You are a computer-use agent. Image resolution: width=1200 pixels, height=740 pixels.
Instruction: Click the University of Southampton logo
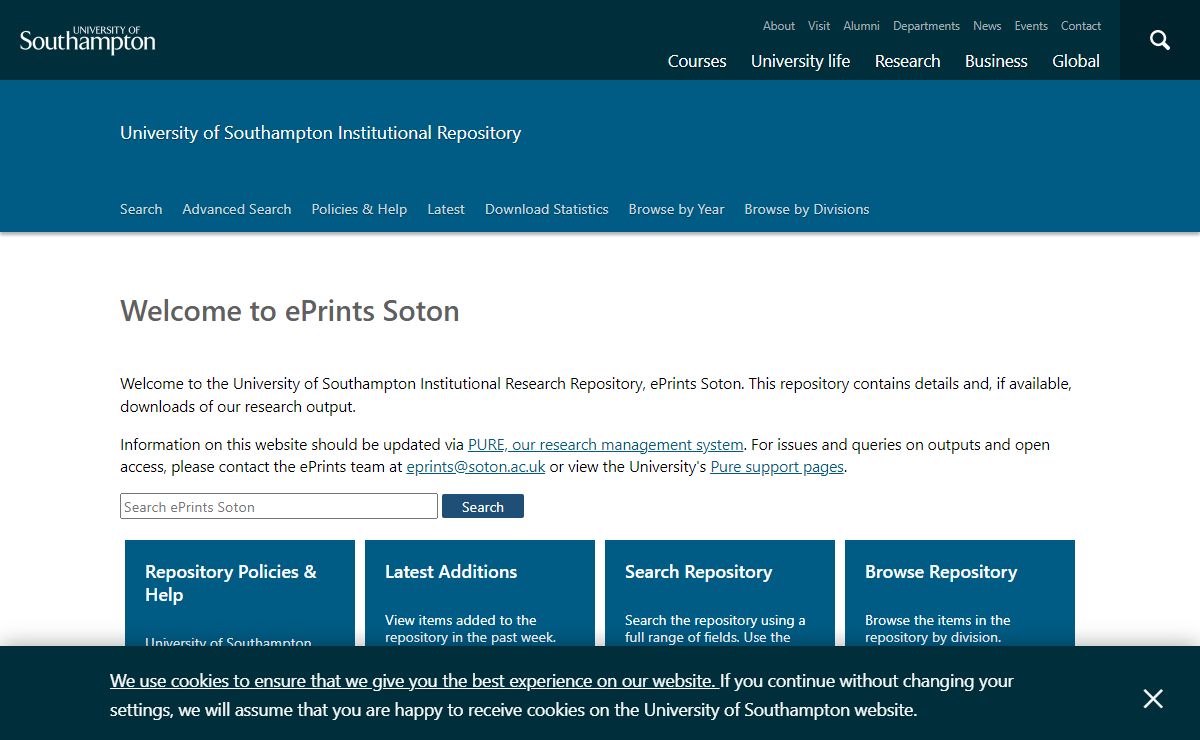click(88, 40)
